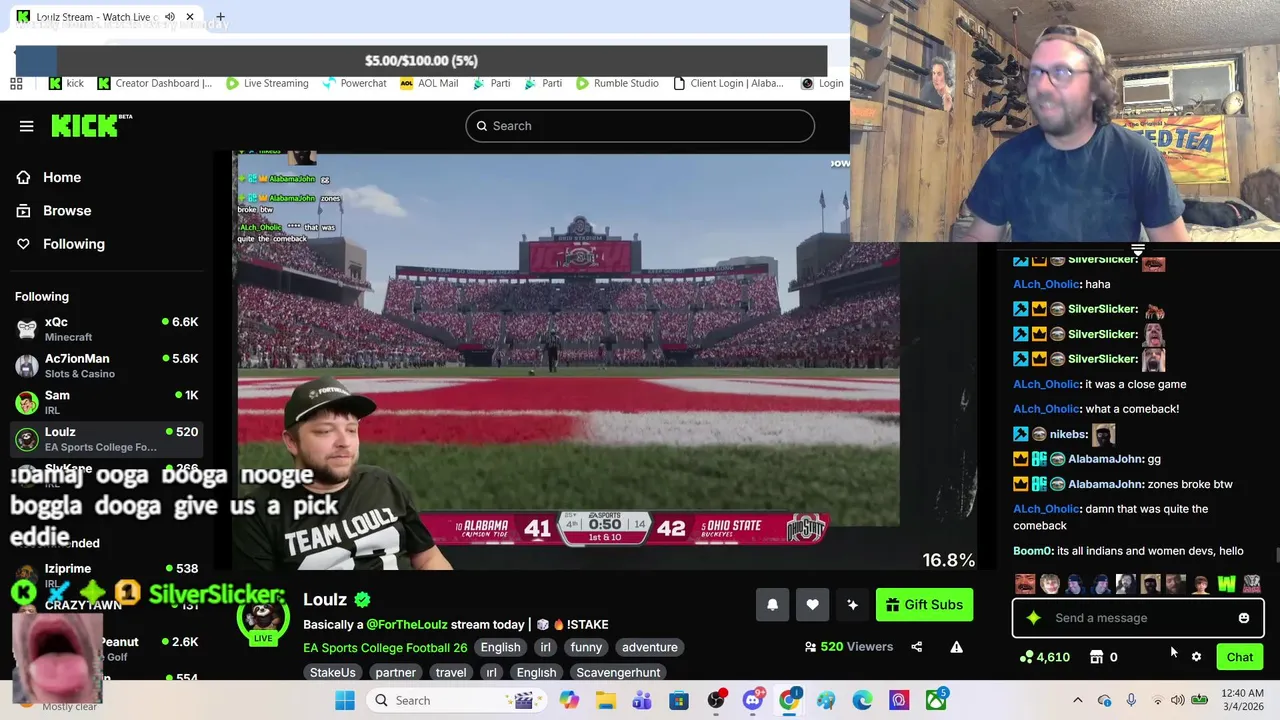Open Creator Dashboard bookmark

pos(154,83)
